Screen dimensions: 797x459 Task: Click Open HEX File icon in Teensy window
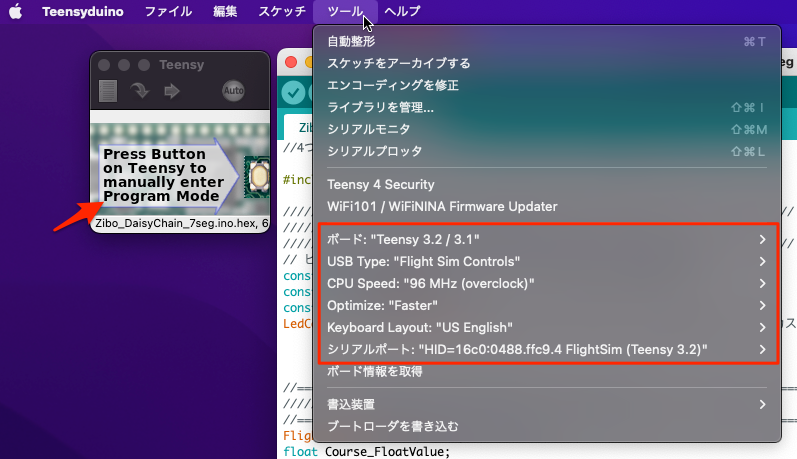click(x=108, y=91)
